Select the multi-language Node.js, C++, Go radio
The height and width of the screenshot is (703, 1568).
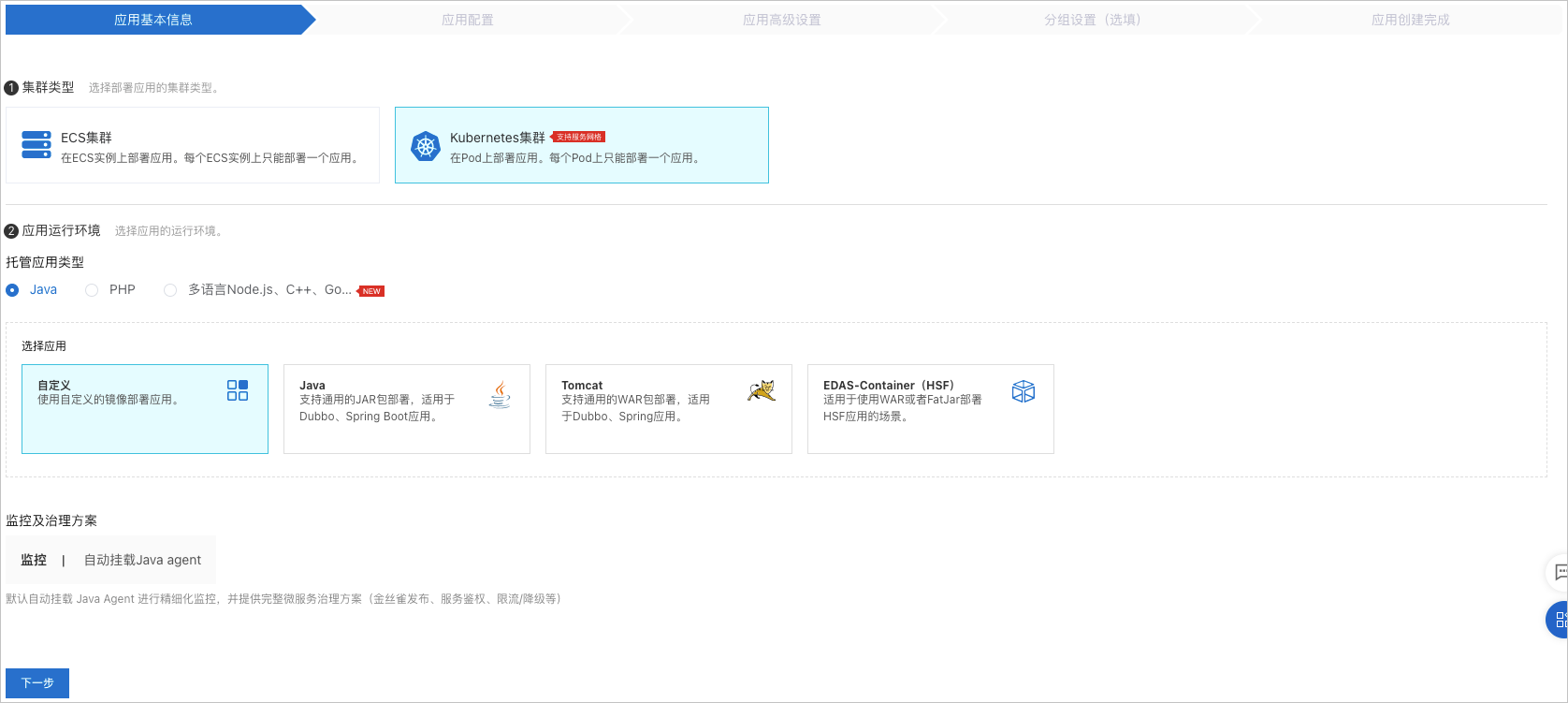point(170,290)
